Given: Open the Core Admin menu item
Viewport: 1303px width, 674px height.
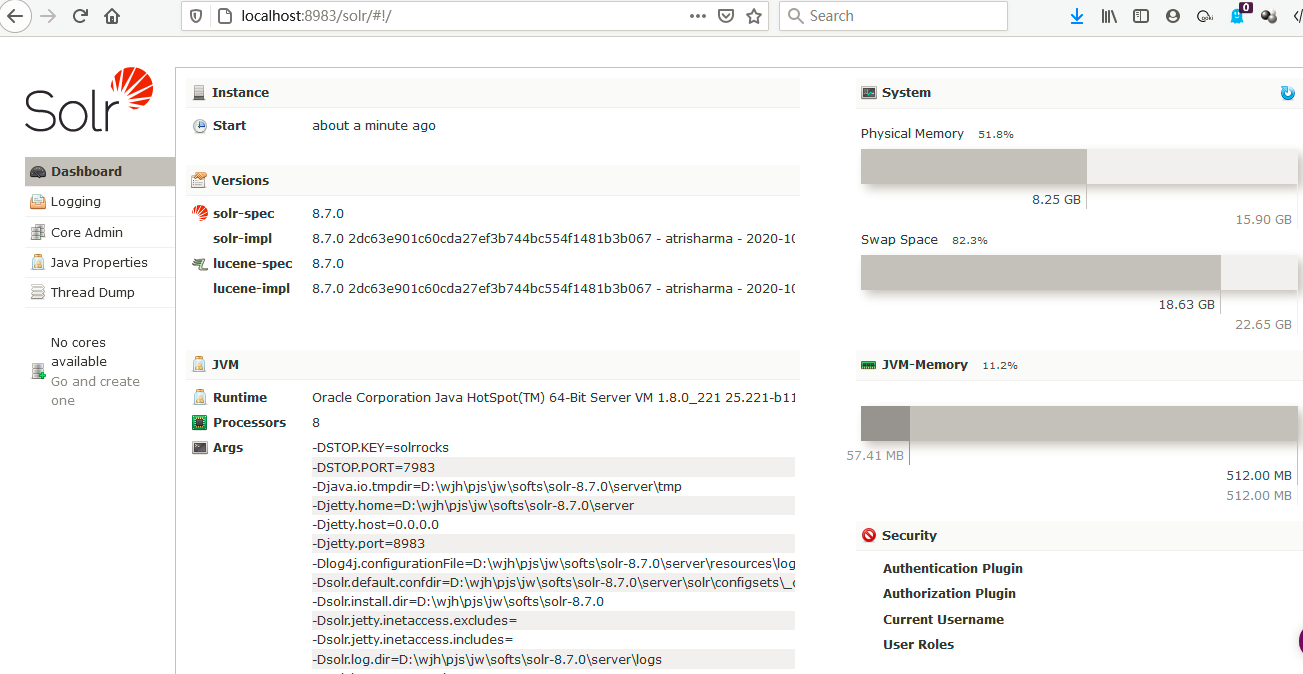Looking at the screenshot, I should coord(100,232).
